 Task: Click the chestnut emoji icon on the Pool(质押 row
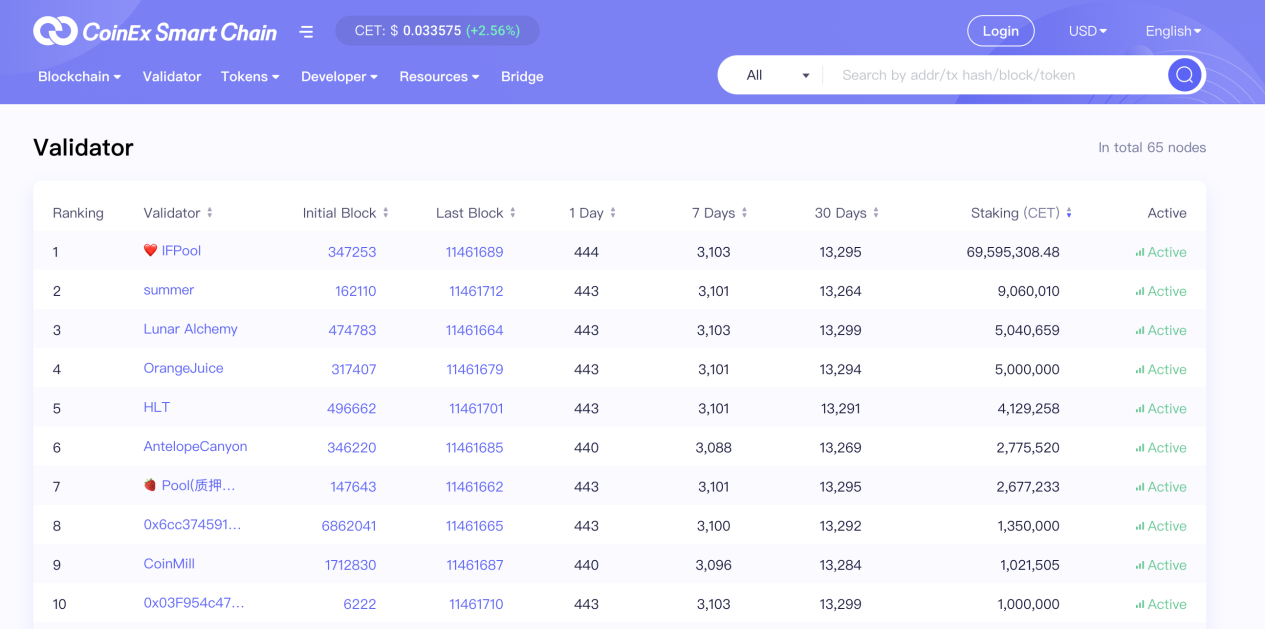pyautogui.click(x=151, y=486)
